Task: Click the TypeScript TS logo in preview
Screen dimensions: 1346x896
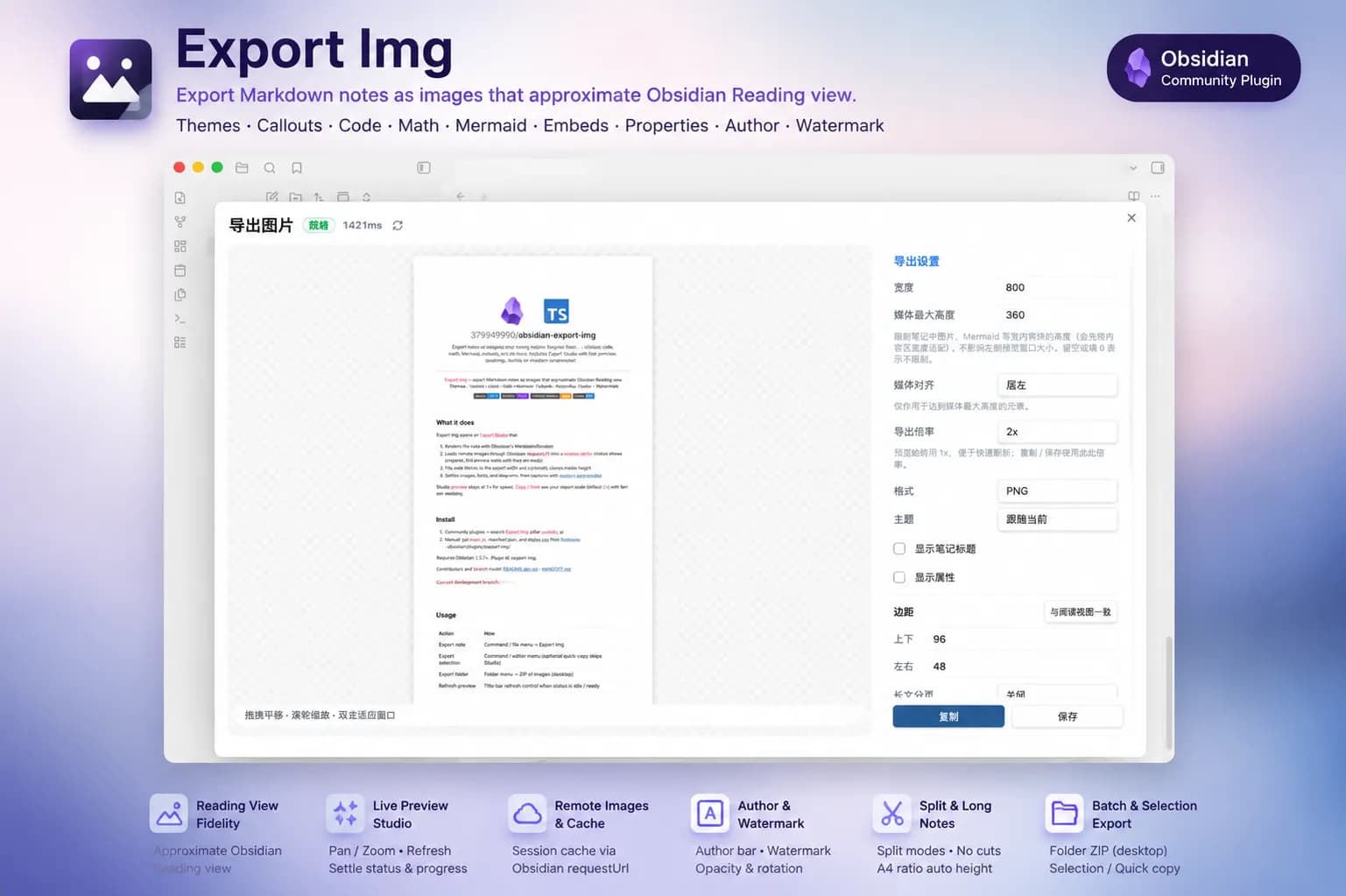Action: (x=556, y=312)
